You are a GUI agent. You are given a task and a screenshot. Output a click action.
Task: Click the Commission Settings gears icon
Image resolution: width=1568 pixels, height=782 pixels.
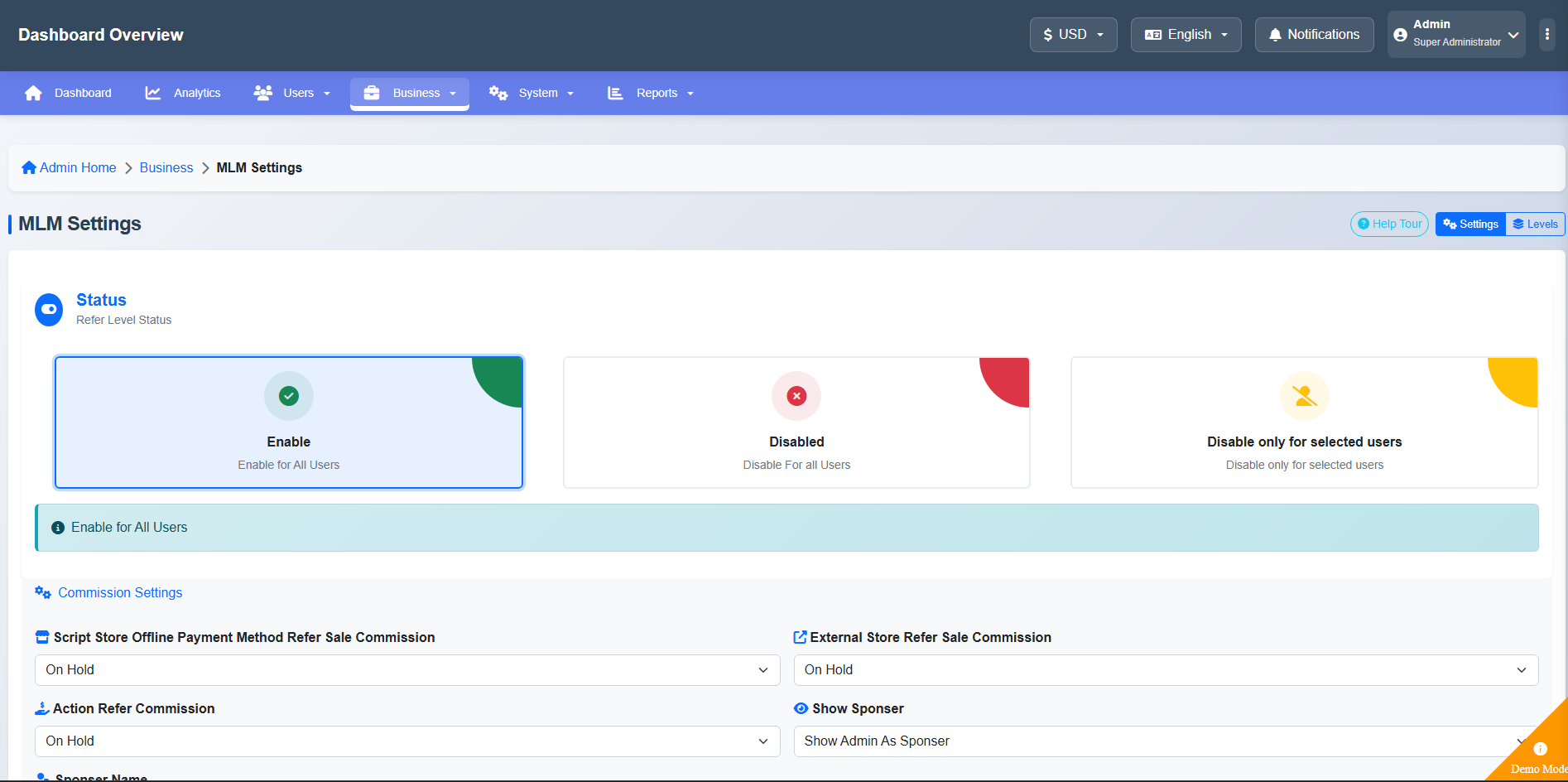(43, 592)
